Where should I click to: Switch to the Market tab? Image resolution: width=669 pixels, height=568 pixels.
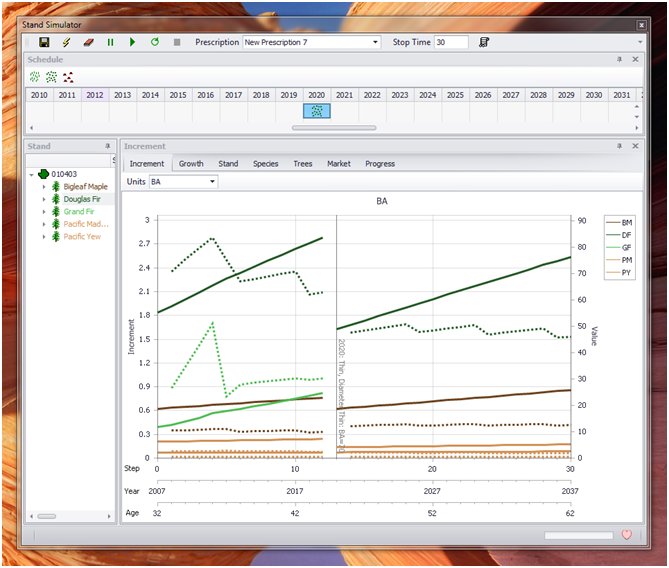339,164
